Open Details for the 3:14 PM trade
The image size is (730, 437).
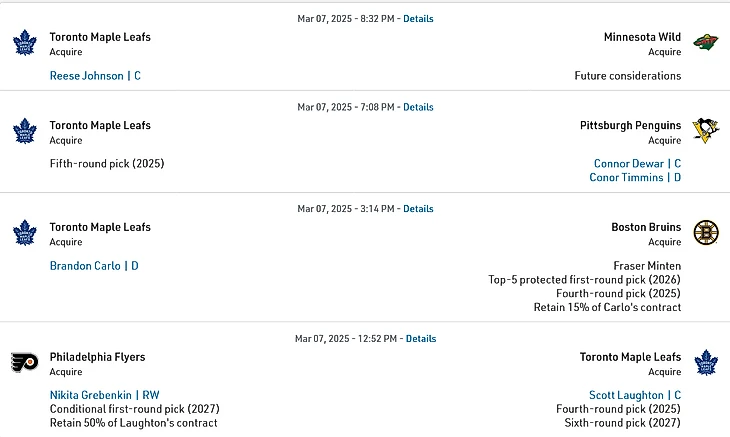click(418, 209)
